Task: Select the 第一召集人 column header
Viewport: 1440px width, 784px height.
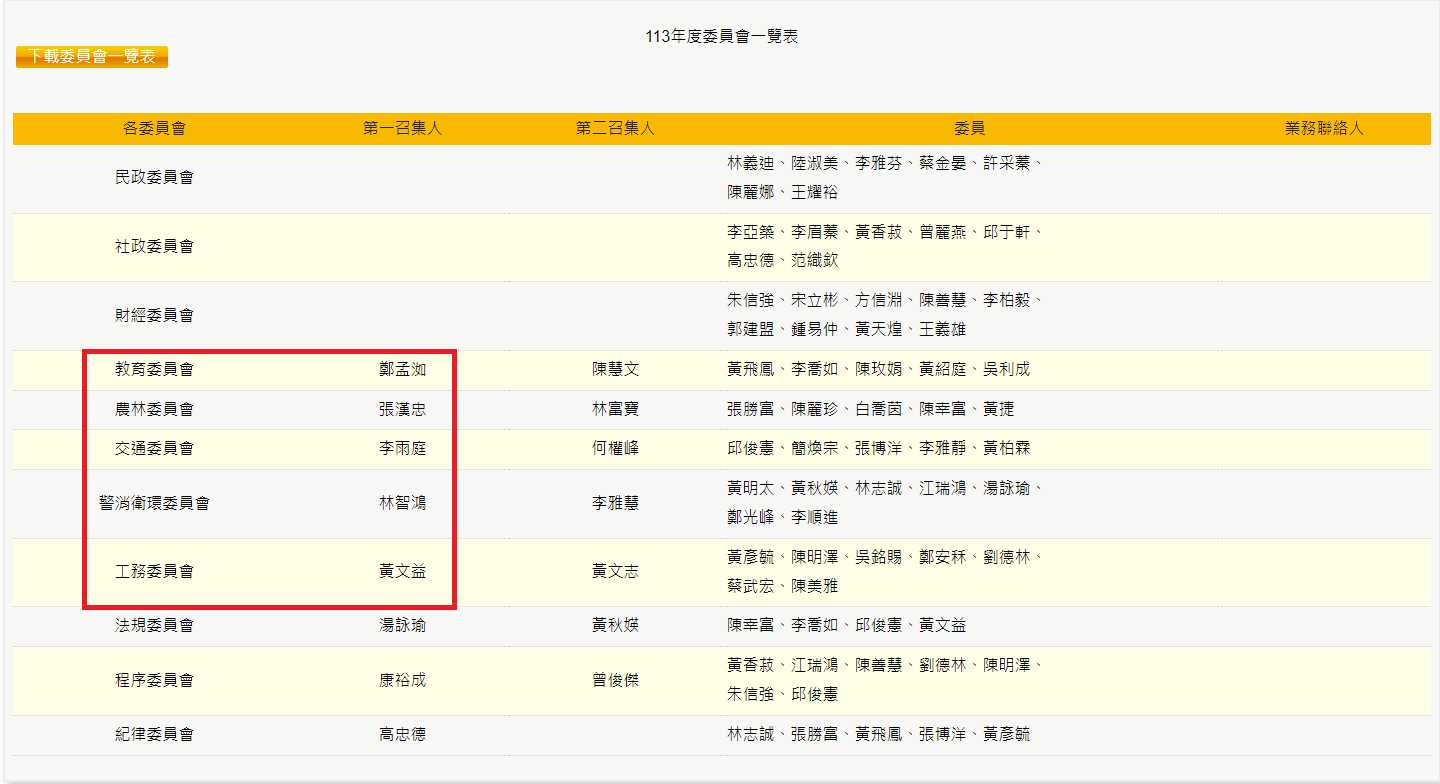Action: (402, 129)
